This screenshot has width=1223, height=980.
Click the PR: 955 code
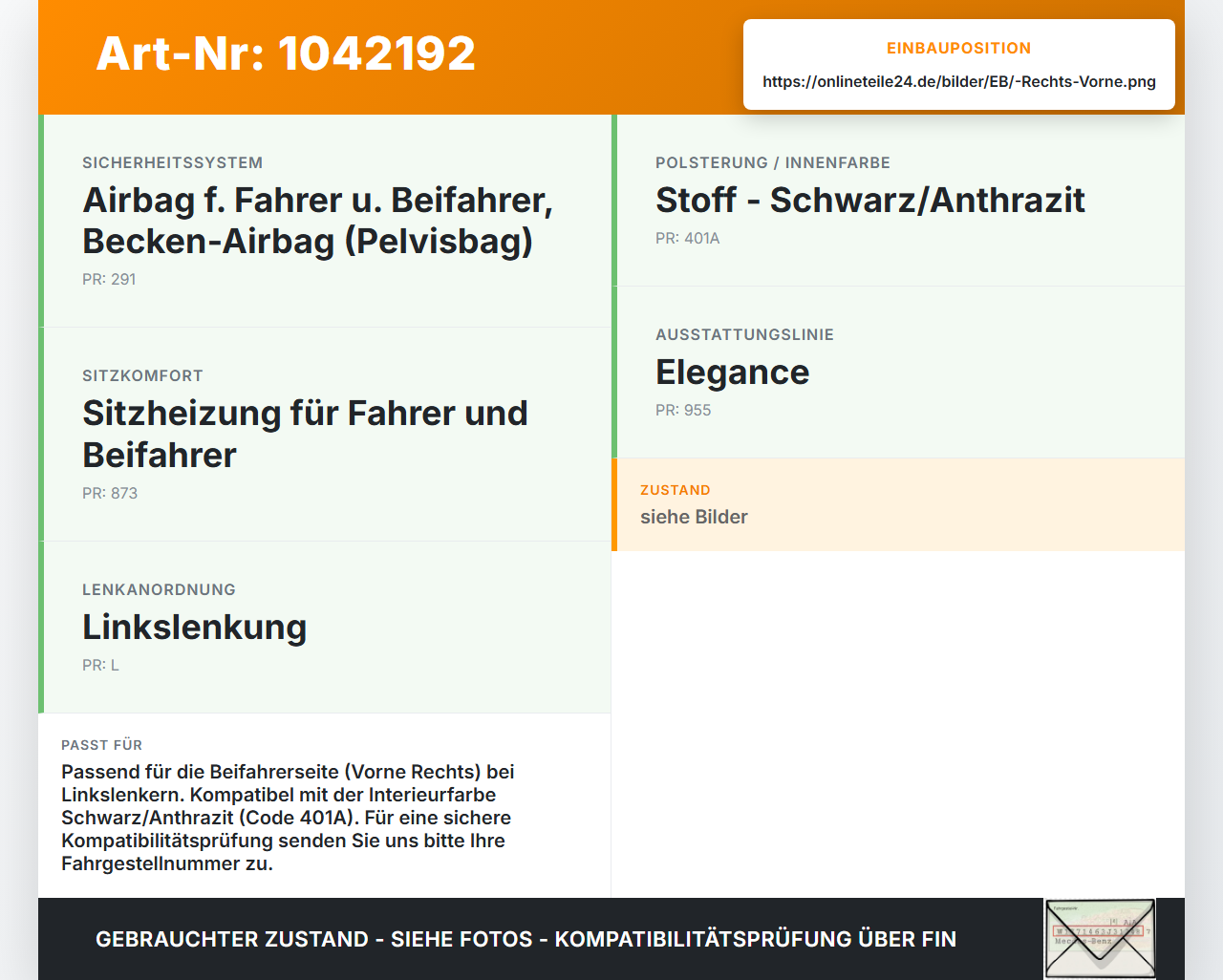pyautogui.click(x=683, y=410)
